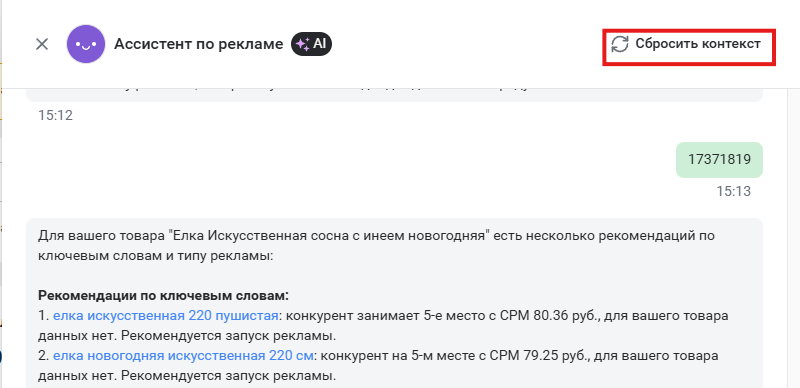Viewport: 800px width, 388px height.
Task: Click heading 'Рекомендации по ключевым словам:'
Action: (163, 296)
